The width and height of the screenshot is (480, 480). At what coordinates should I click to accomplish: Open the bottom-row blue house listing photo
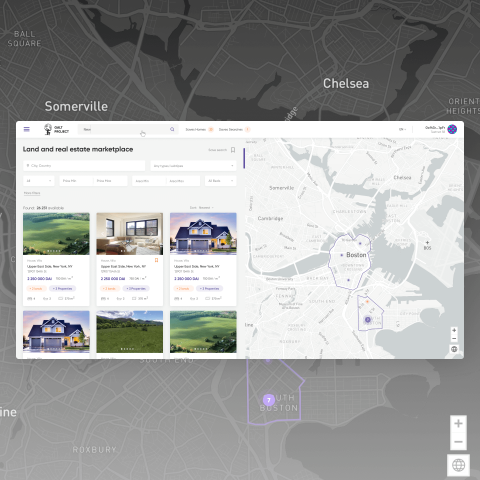tap(56, 332)
